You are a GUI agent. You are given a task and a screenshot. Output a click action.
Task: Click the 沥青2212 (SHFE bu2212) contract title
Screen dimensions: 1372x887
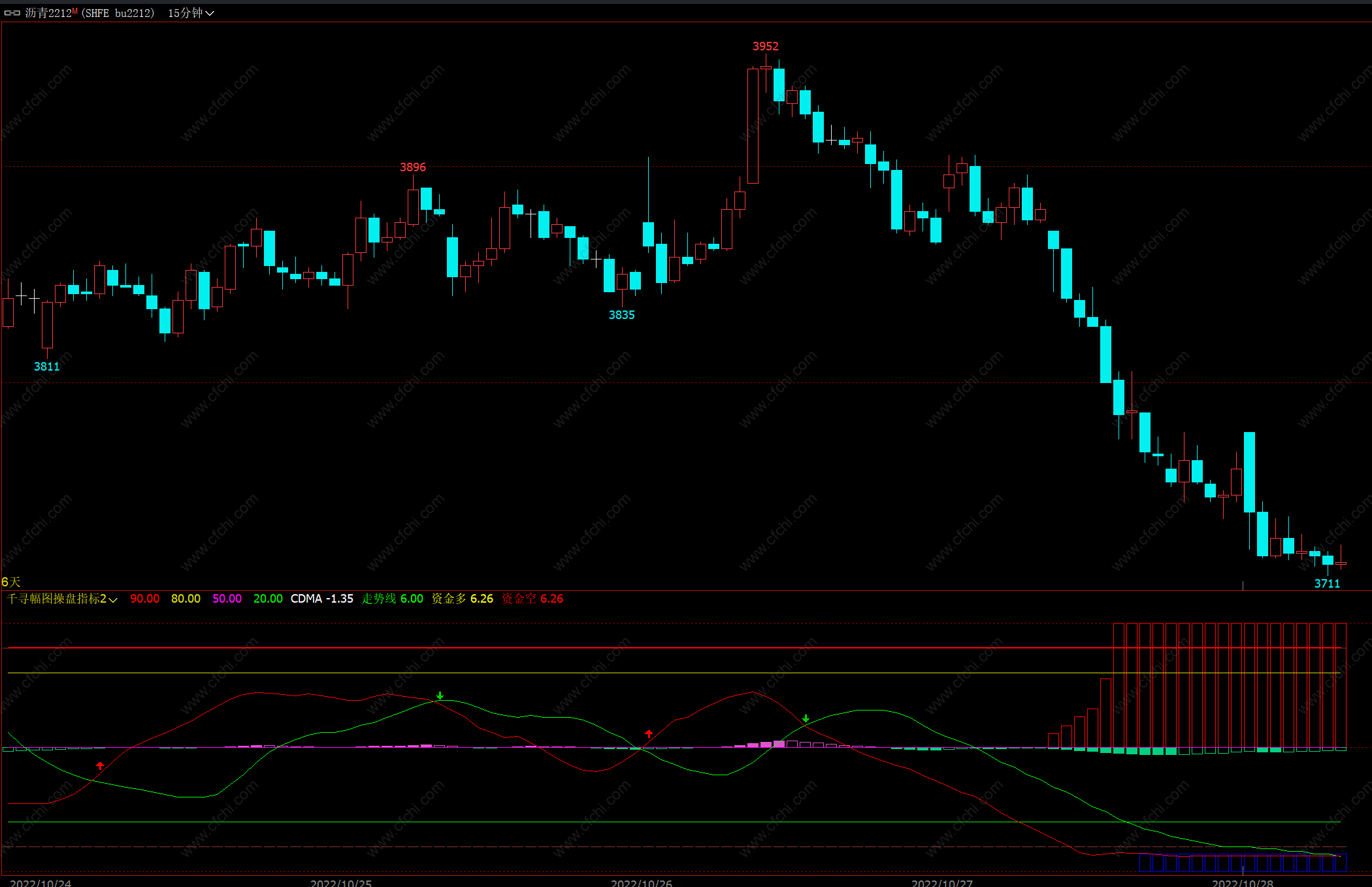click(90, 13)
